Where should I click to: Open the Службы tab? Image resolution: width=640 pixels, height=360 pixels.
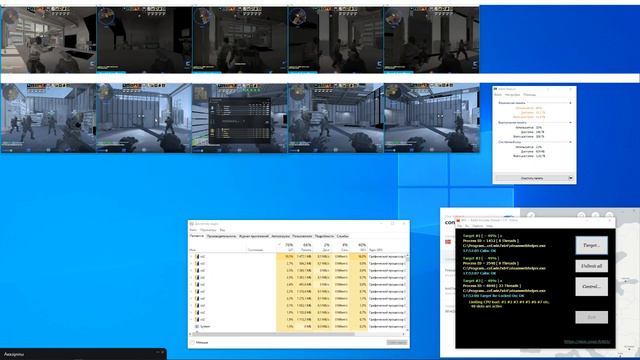342,236
